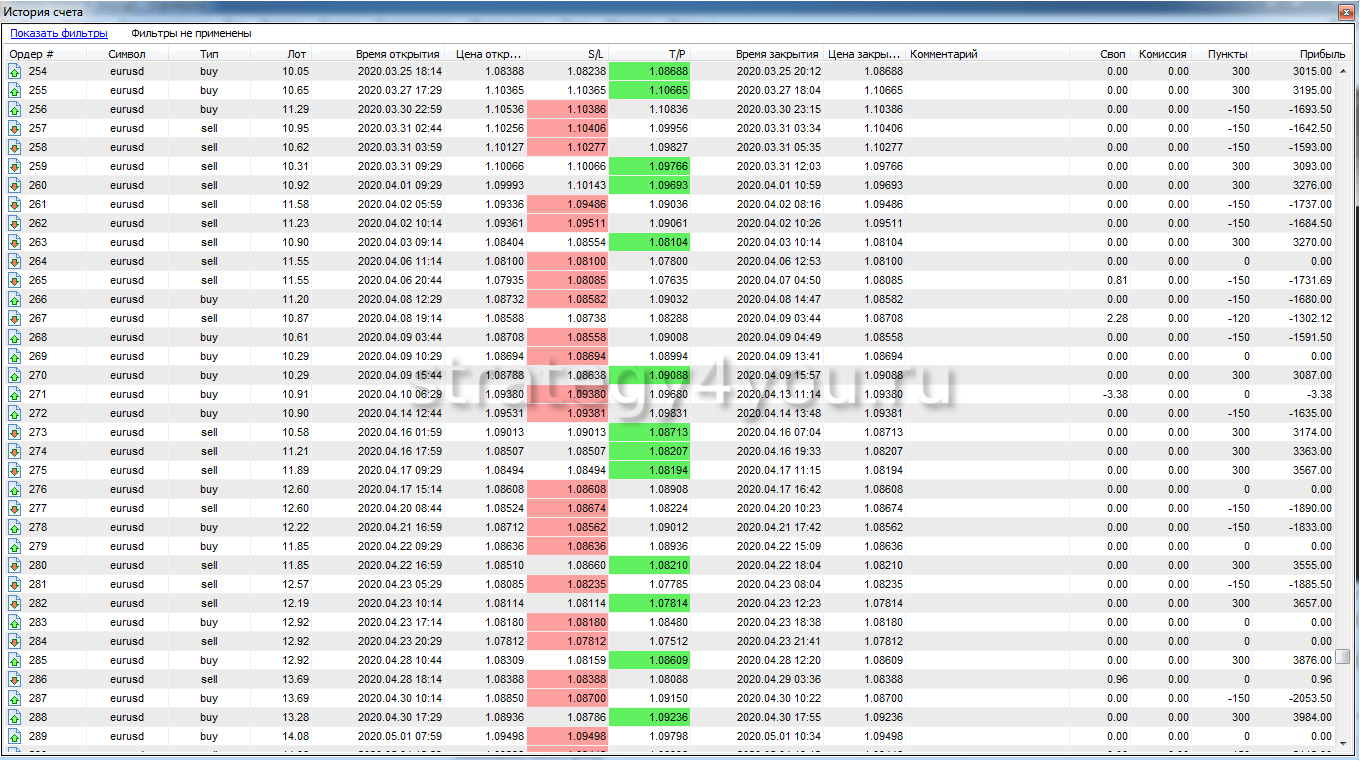This screenshot has height=761, width=1360.
Task: Click the 'Символ' column header
Action: (x=127, y=54)
